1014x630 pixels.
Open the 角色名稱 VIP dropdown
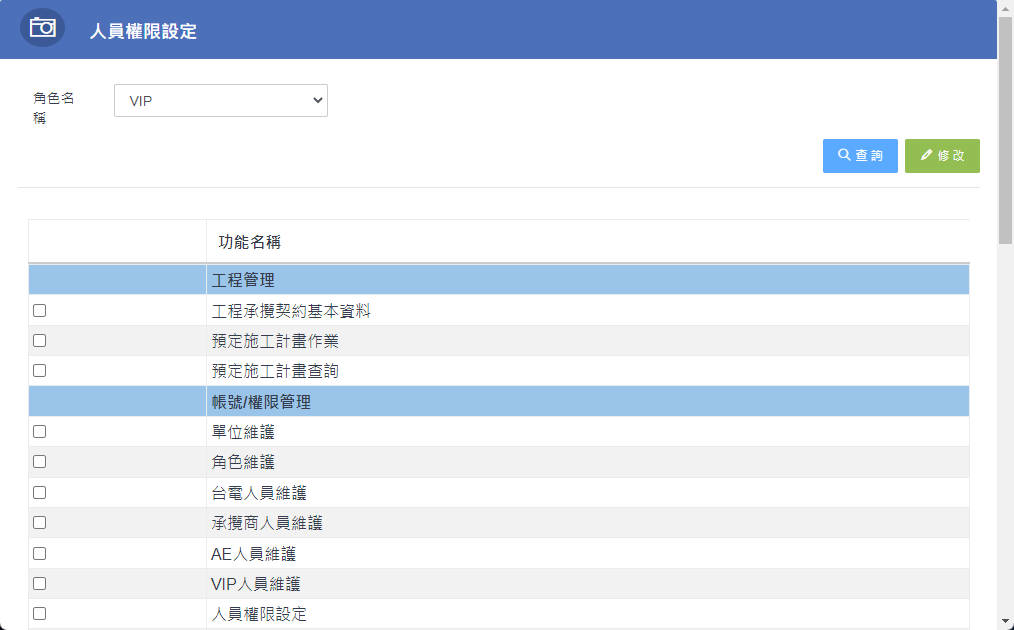[221, 100]
